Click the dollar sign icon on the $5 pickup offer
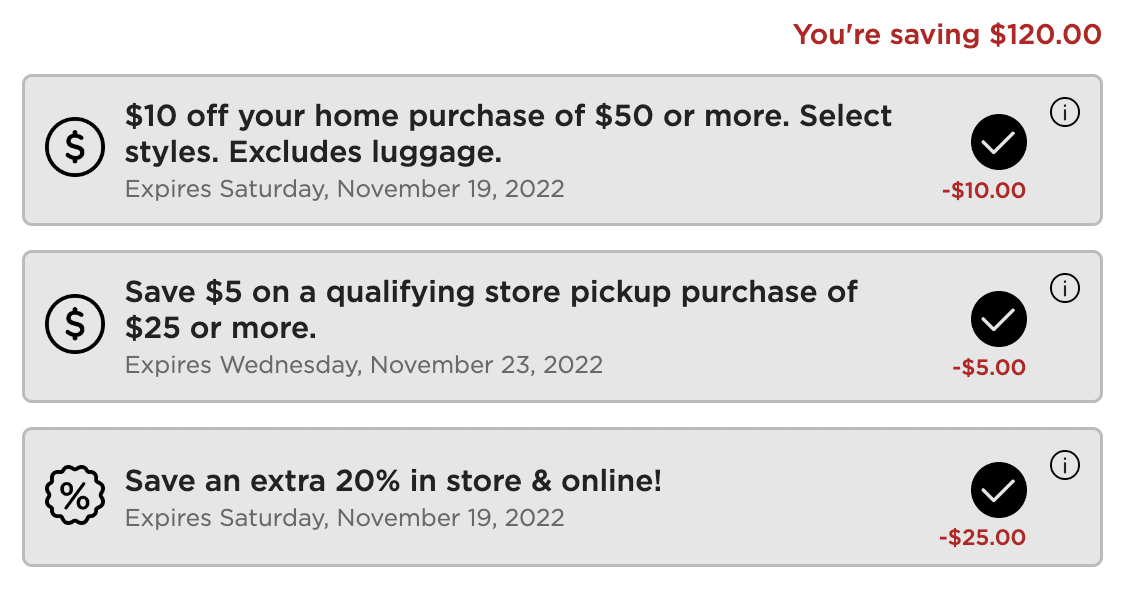Viewport: 1134px width, 590px height. point(75,323)
